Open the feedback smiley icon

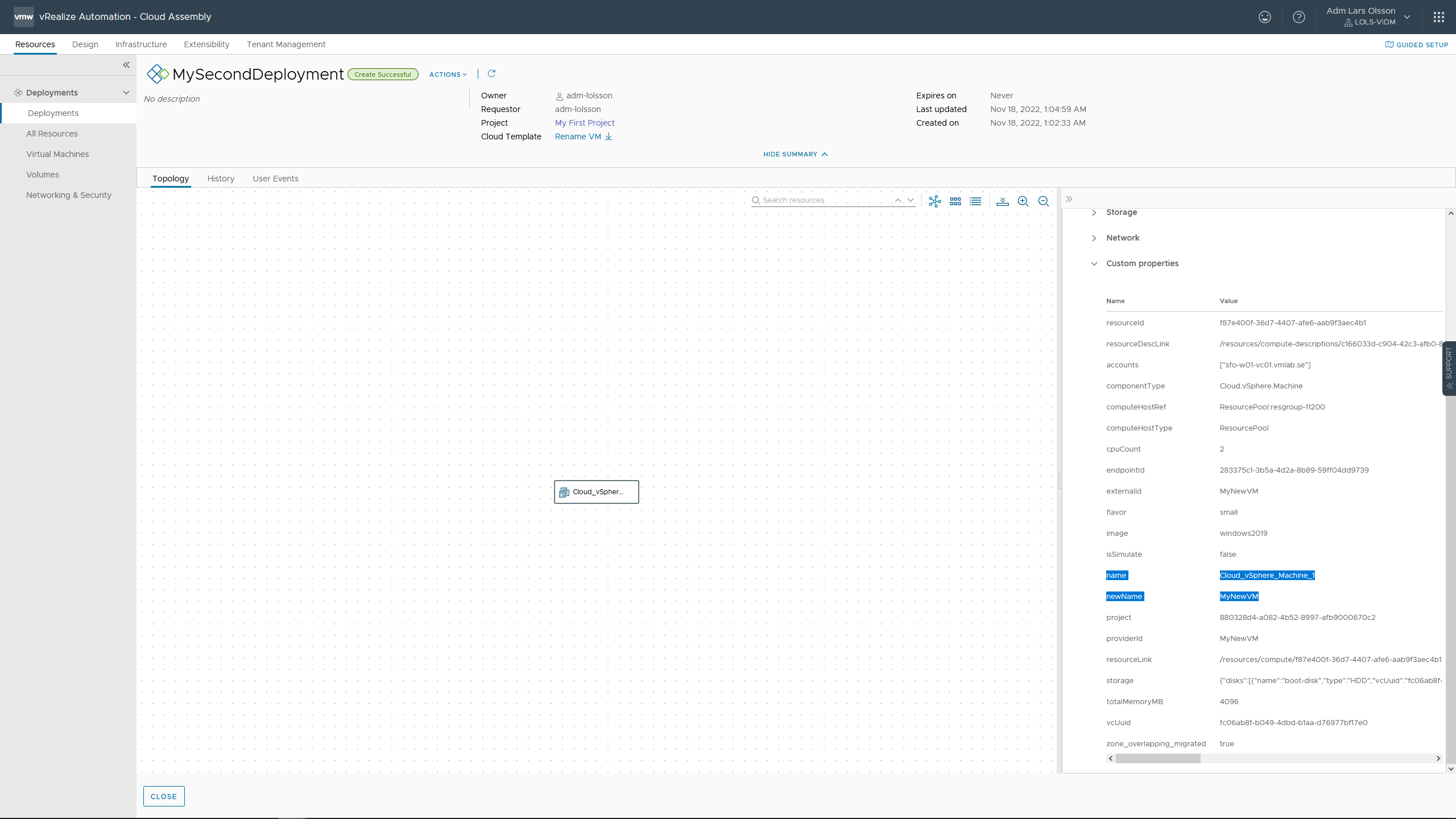pyautogui.click(x=1264, y=17)
